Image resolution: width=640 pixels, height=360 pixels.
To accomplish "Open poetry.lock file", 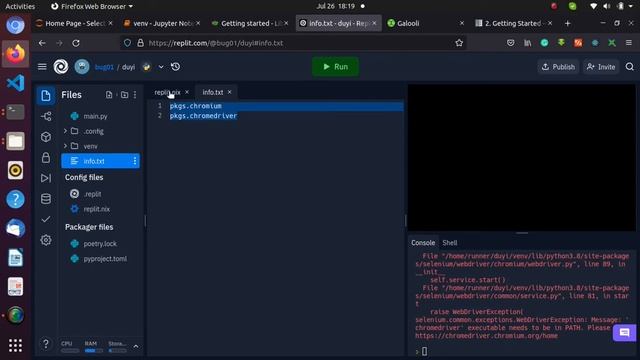I will coord(100,244).
